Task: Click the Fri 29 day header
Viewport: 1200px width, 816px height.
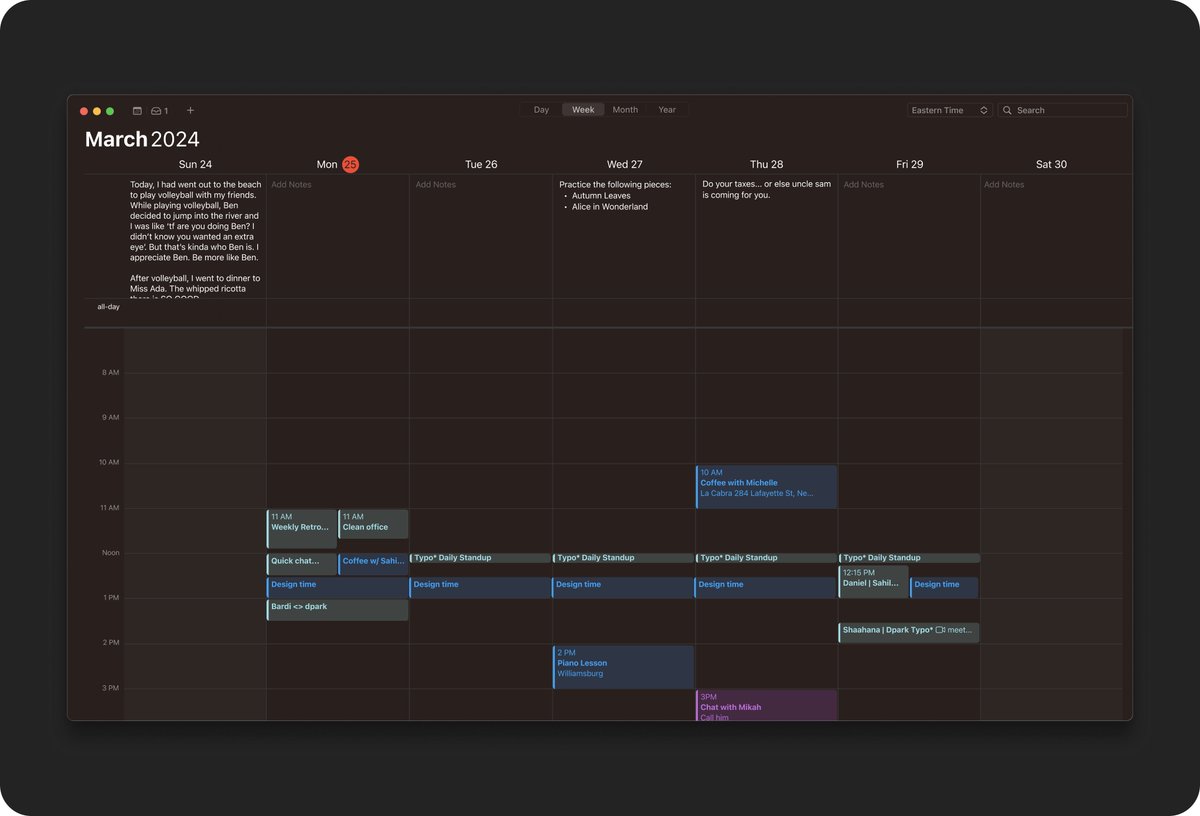Action: pos(910,164)
